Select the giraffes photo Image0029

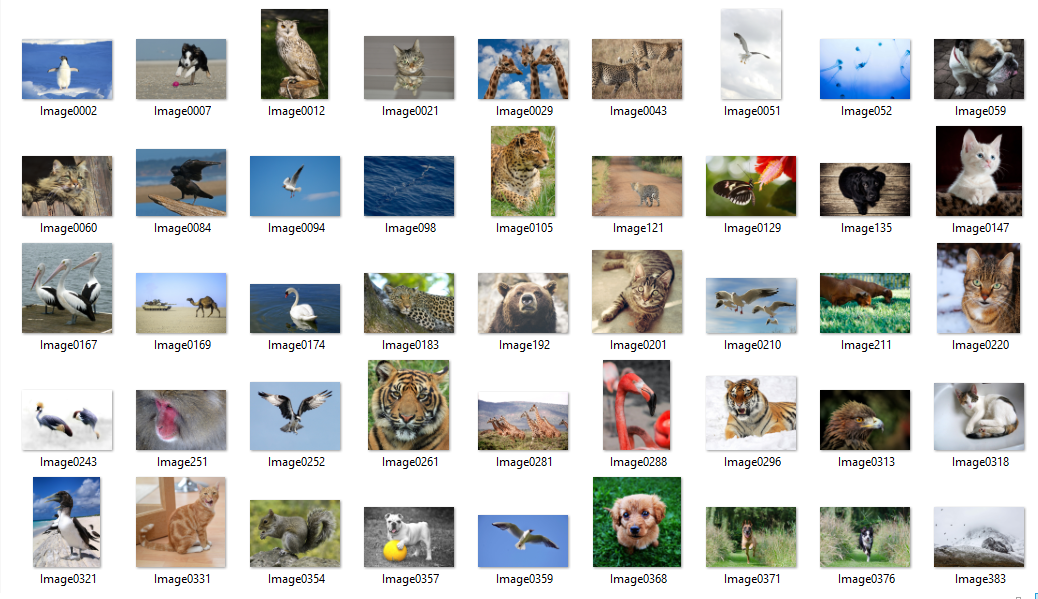(x=523, y=69)
